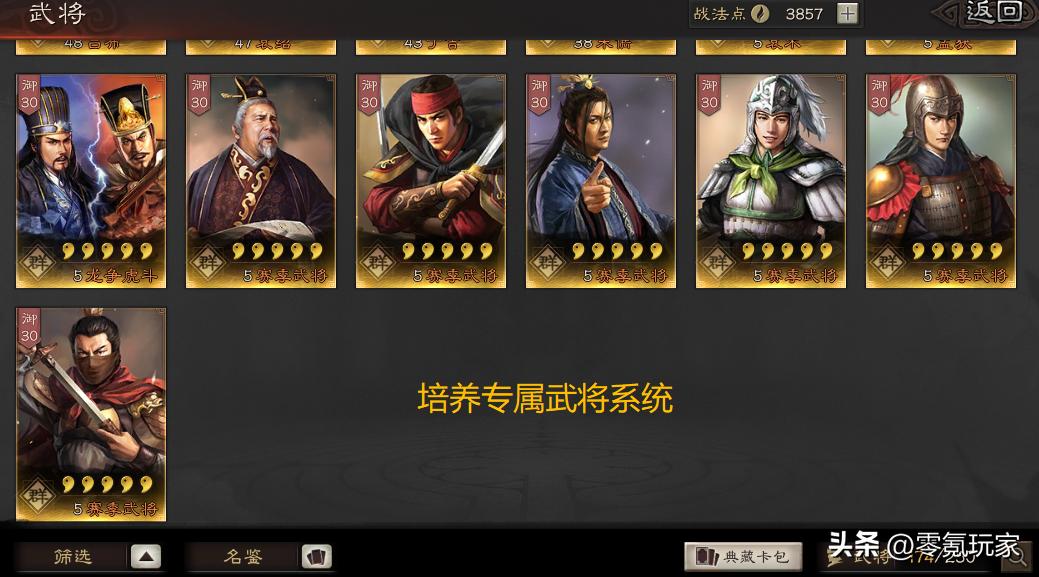Select the elderly official general card
Screen dimensions: 1039x577
point(260,181)
